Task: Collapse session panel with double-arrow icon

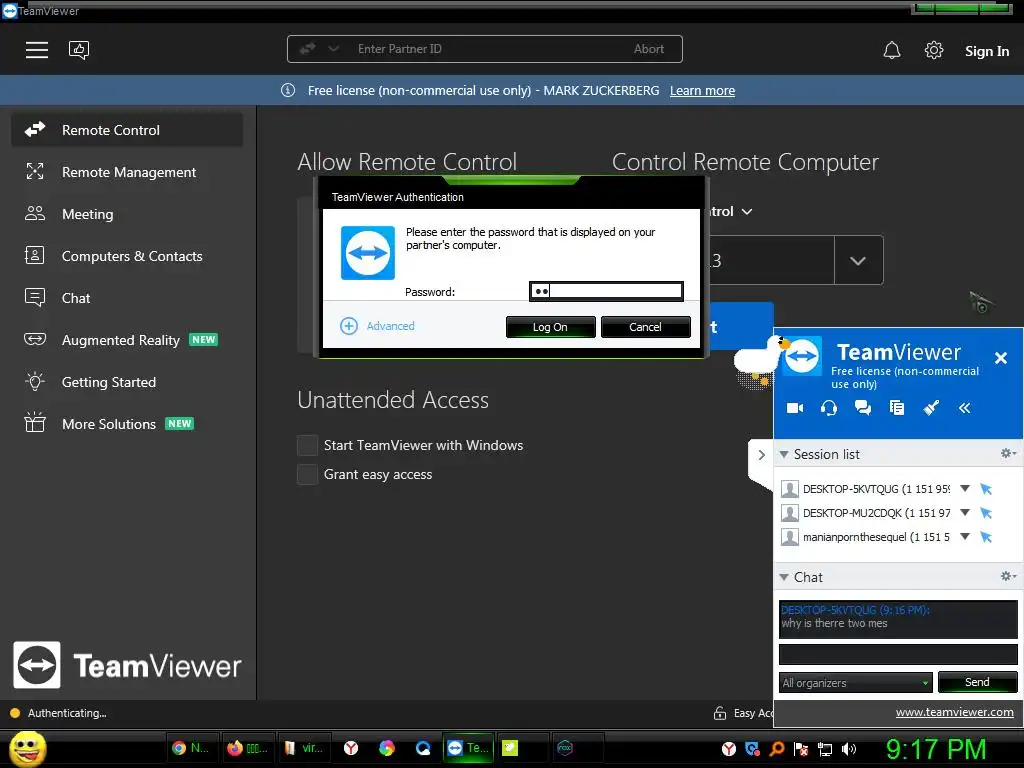Action: click(965, 408)
